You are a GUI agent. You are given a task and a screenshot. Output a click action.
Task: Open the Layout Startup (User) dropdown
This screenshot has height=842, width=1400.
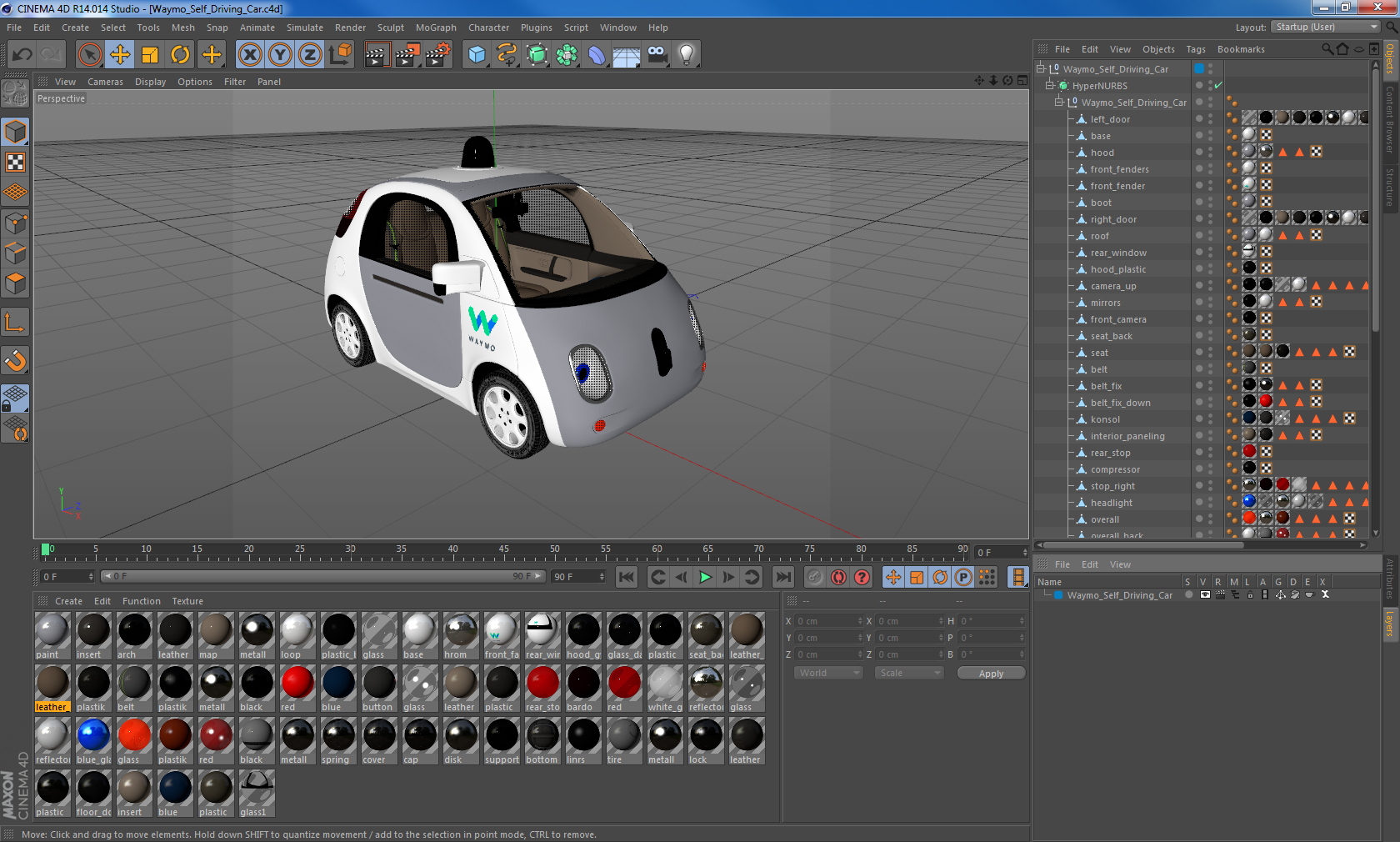(x=1326, y=27)
